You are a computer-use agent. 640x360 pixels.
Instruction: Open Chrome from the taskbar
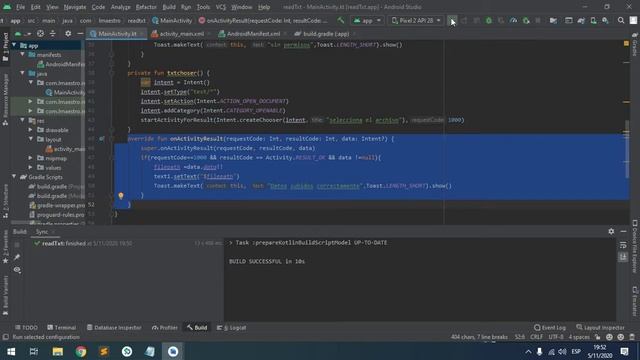click(81, 351)
